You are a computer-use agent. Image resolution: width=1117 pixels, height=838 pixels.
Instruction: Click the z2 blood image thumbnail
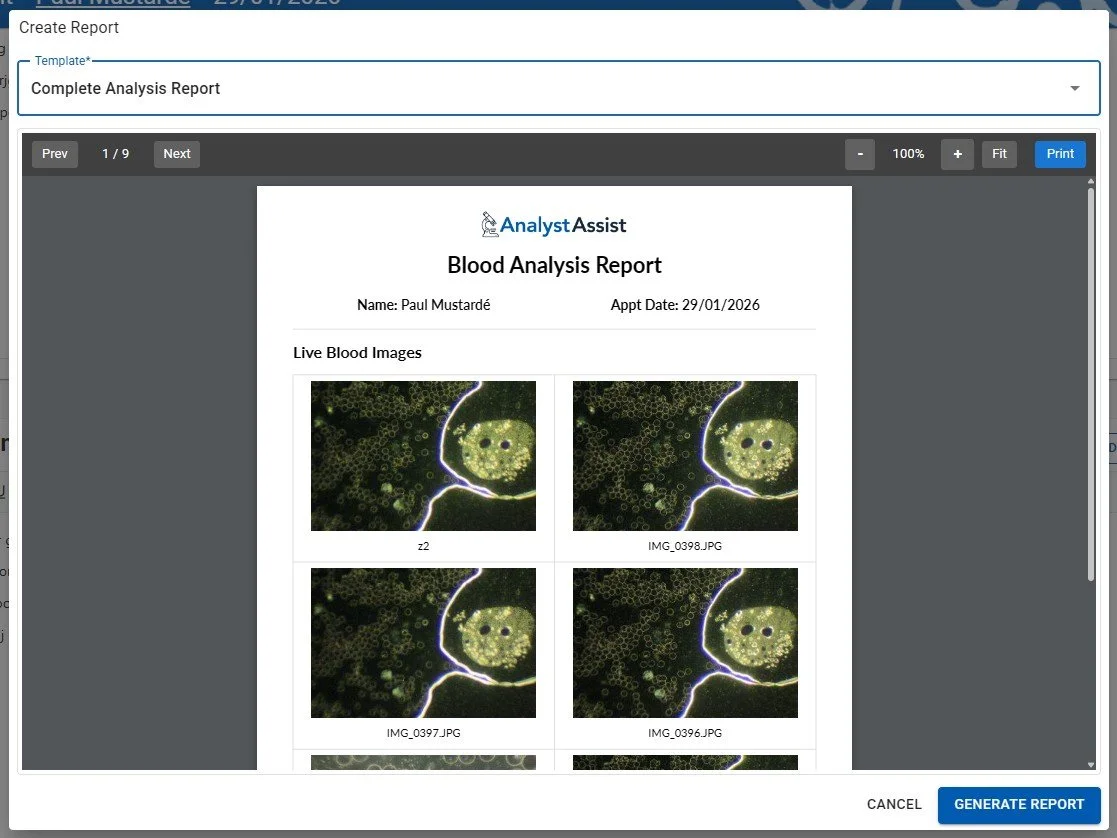click(x=423, y=456)
